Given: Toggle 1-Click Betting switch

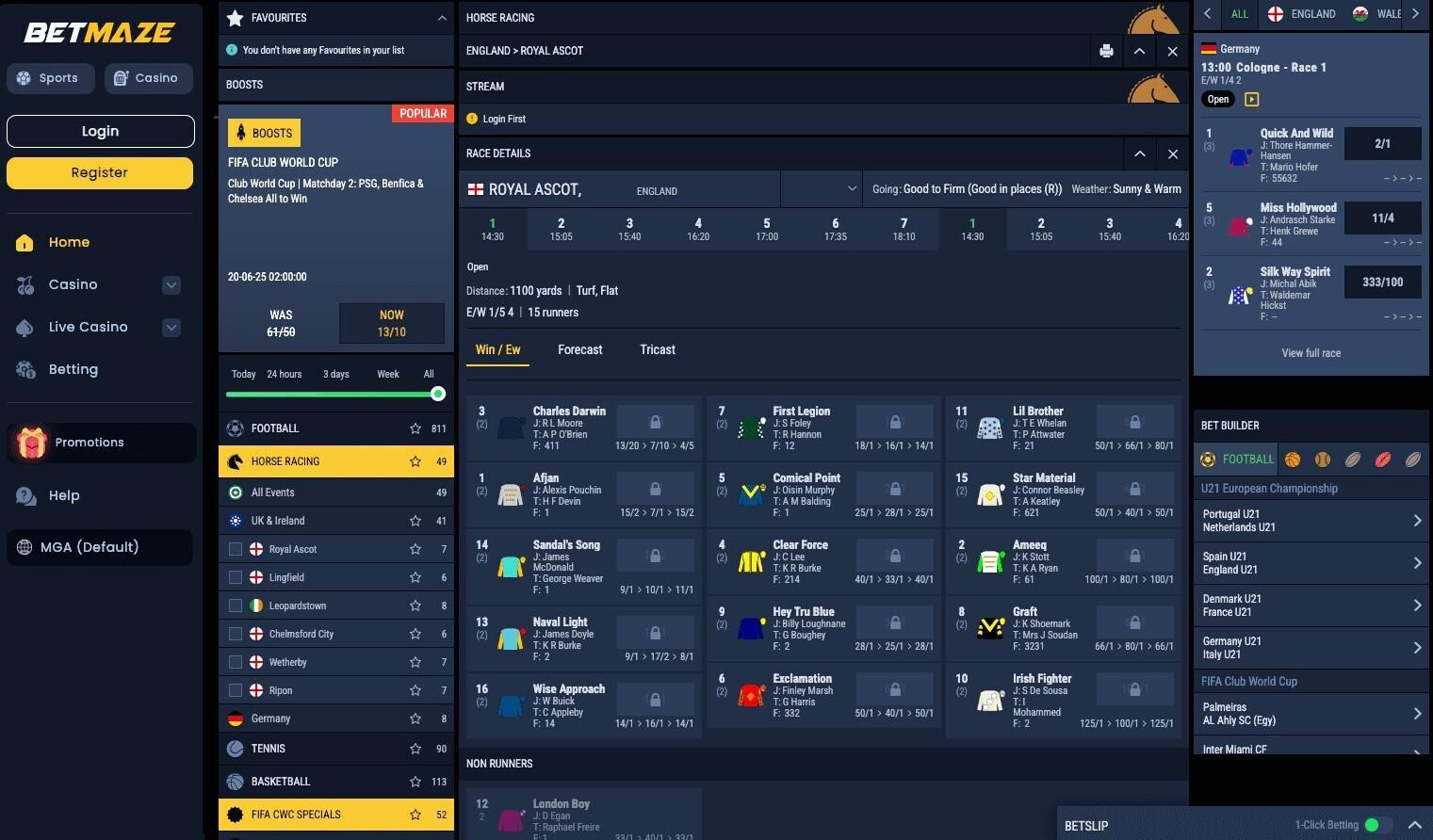Looking at the screenshot, I should click(1377, 825).
